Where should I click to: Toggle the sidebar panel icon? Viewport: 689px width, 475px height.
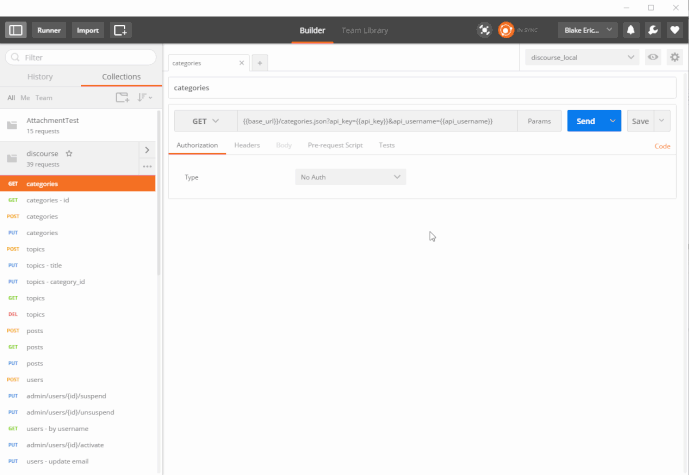click(x=15, y=30)
